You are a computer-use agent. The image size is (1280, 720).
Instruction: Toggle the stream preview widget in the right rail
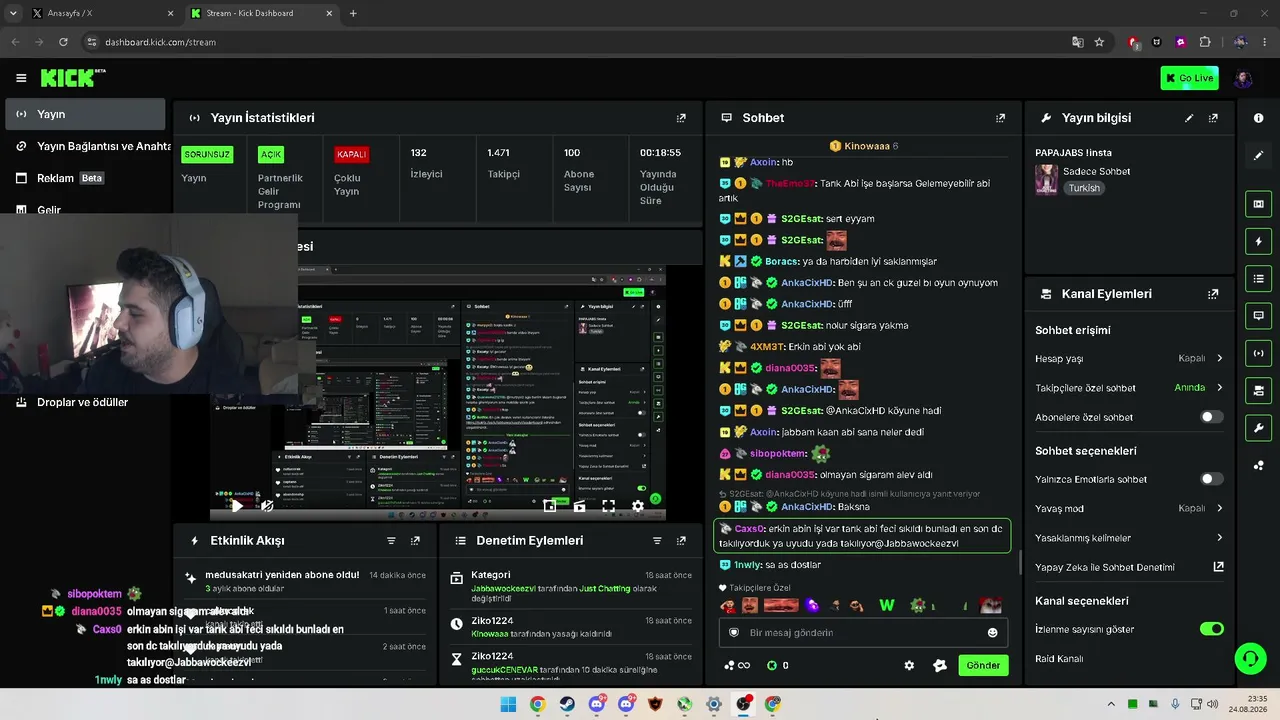tap(1258, 204)
